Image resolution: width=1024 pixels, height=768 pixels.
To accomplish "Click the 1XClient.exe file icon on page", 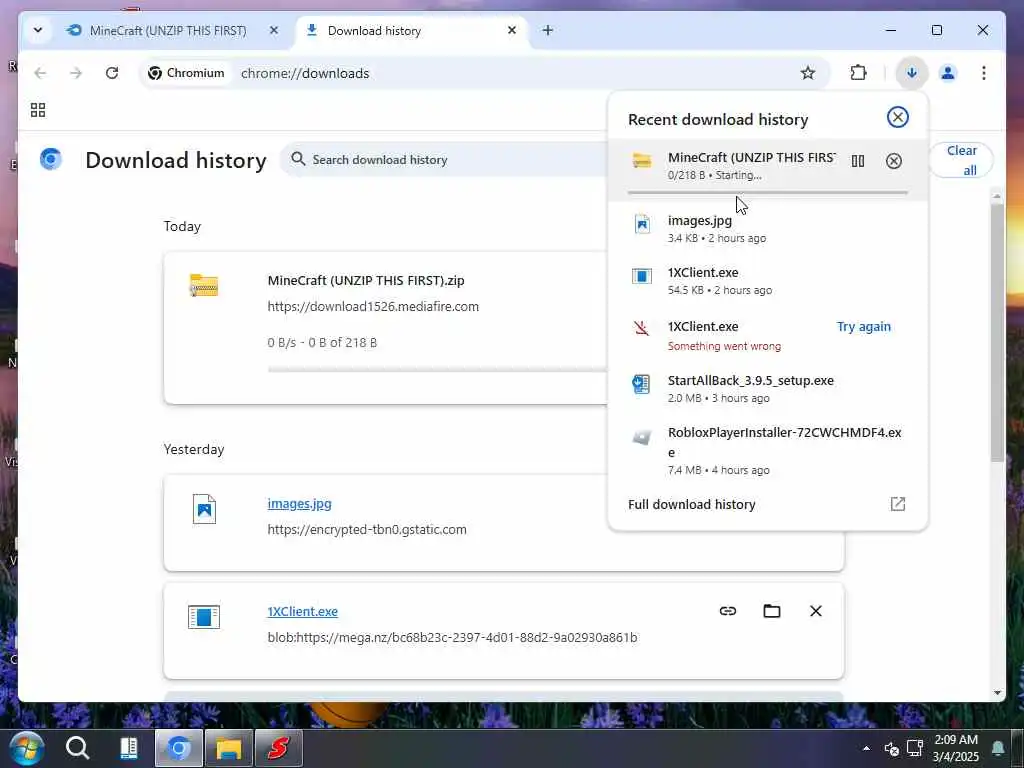I will click(x=204, y=616).
